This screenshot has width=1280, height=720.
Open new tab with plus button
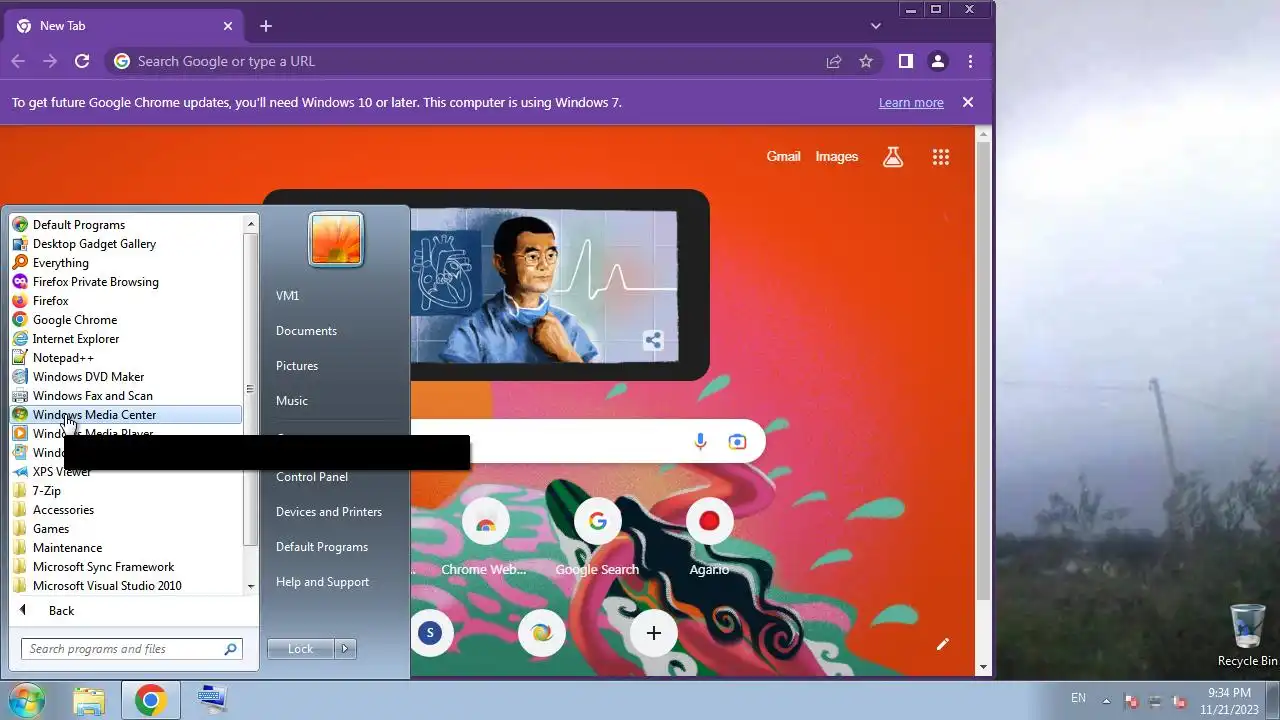[265, 26]
